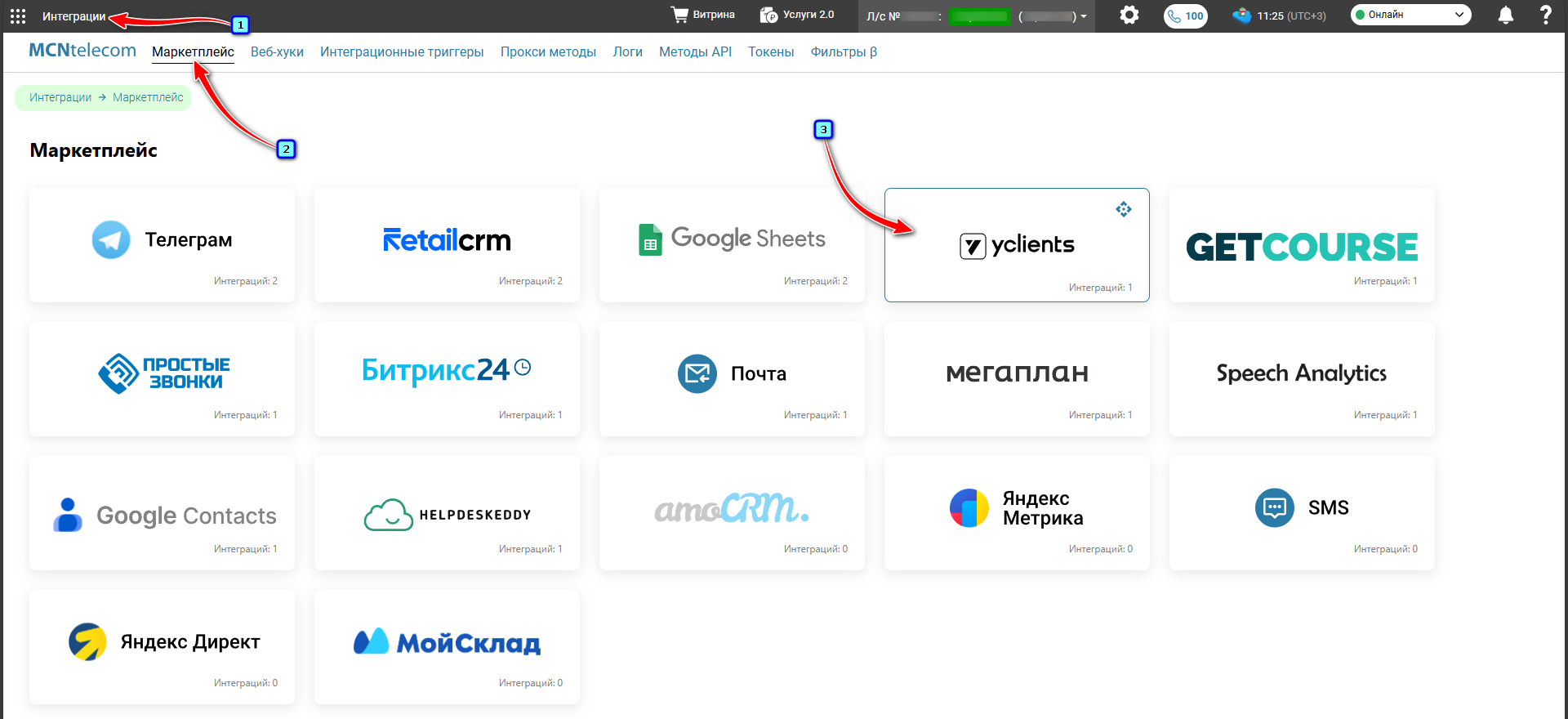The image size is (1568, 719).
Task: Open the Яндекс Директ card
Action: 162,647
